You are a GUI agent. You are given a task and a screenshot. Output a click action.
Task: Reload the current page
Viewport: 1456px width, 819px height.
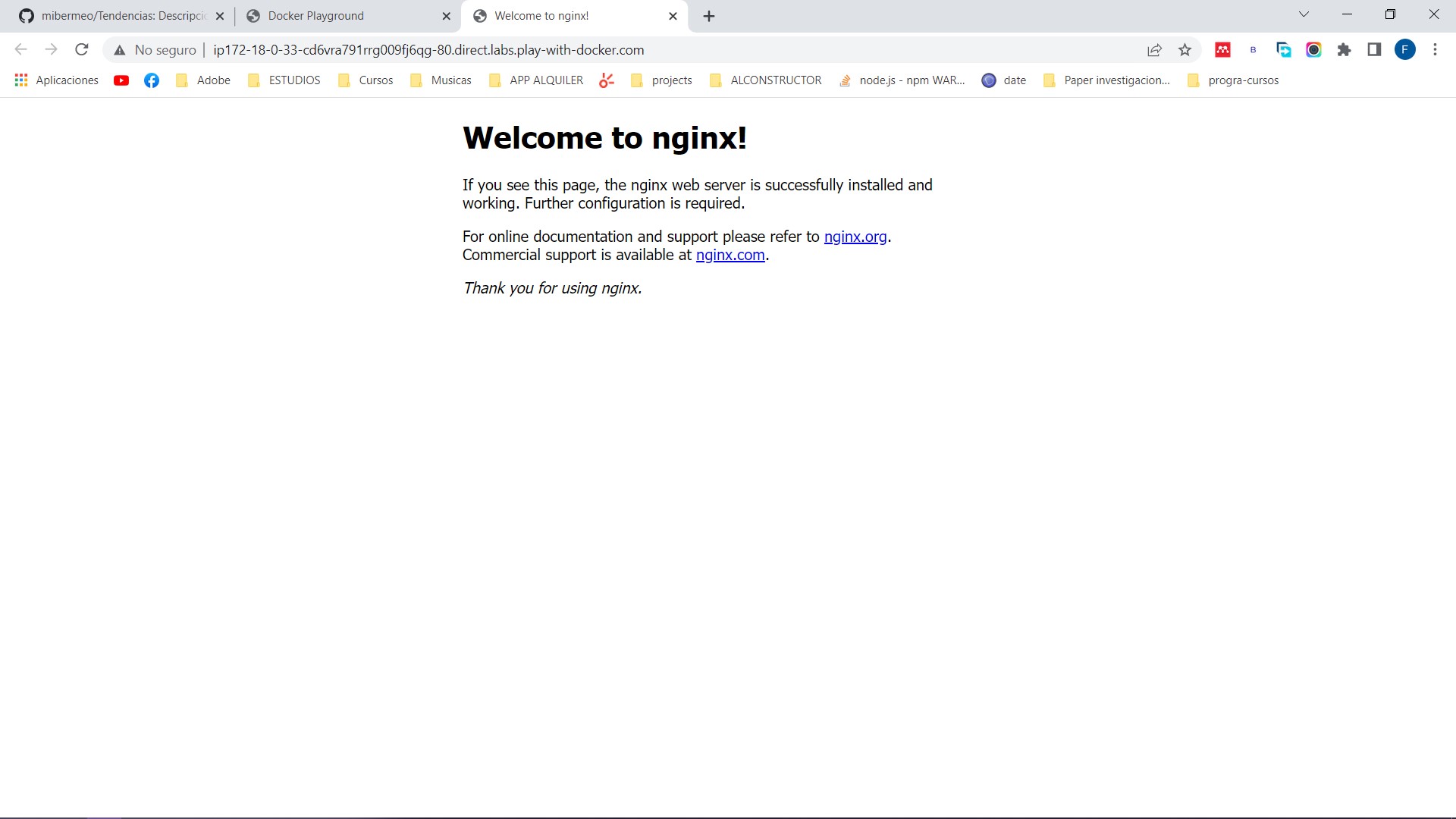82,50
